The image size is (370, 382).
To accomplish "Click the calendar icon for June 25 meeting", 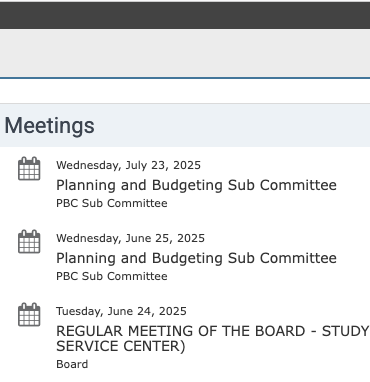I will (x=29, y=242).
